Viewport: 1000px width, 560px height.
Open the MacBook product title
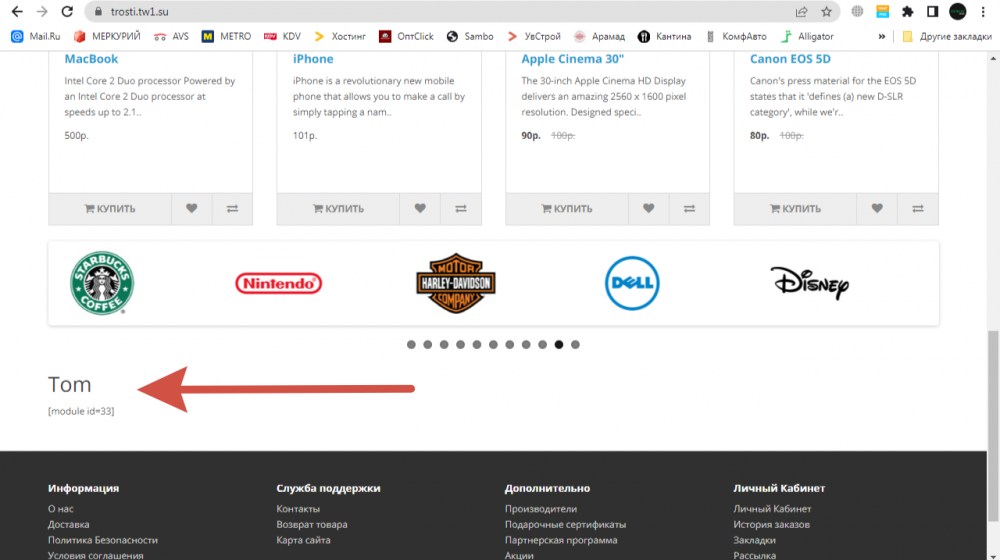click(91, 59)
